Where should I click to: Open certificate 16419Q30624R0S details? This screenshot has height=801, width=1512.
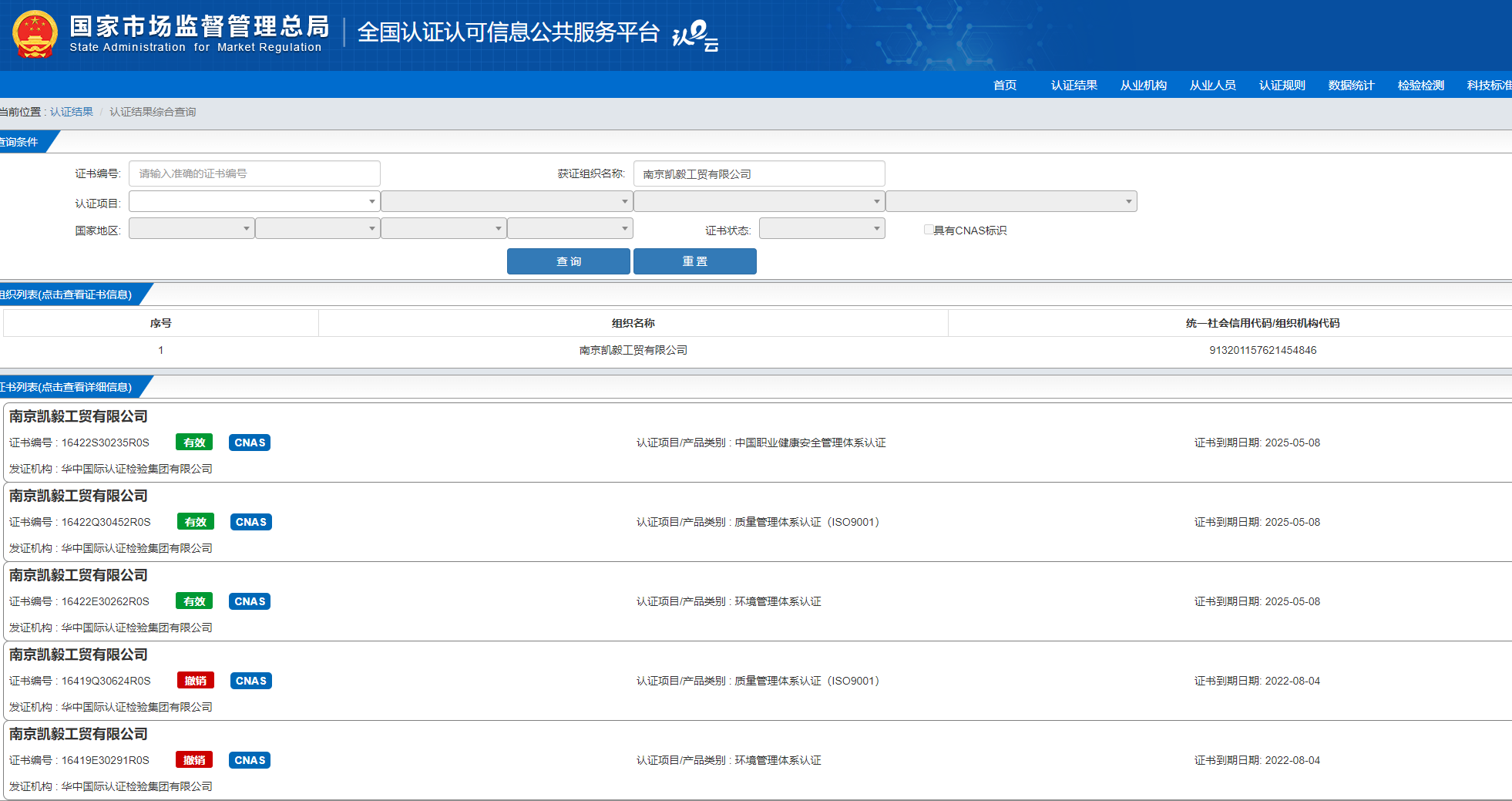tap(757, 681)
